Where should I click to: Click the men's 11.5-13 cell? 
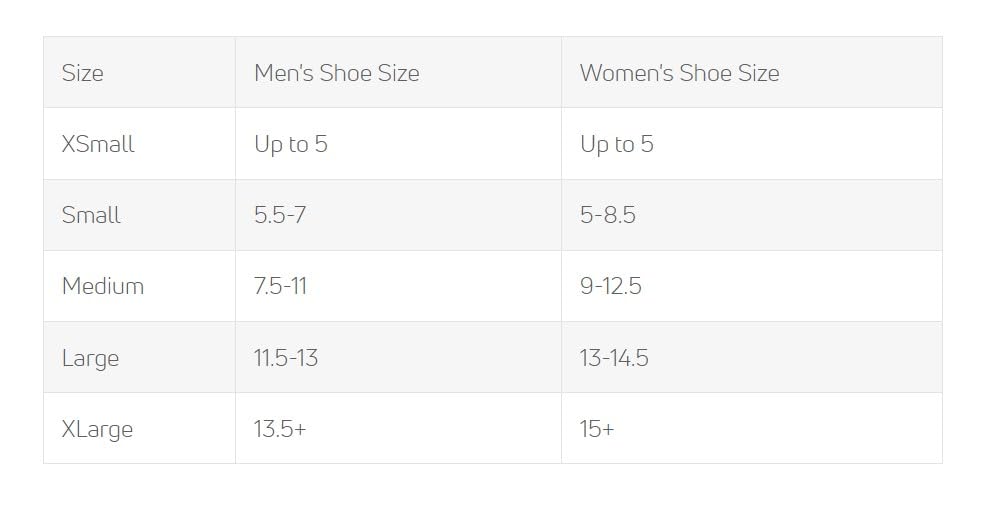[x=286, y=358]
